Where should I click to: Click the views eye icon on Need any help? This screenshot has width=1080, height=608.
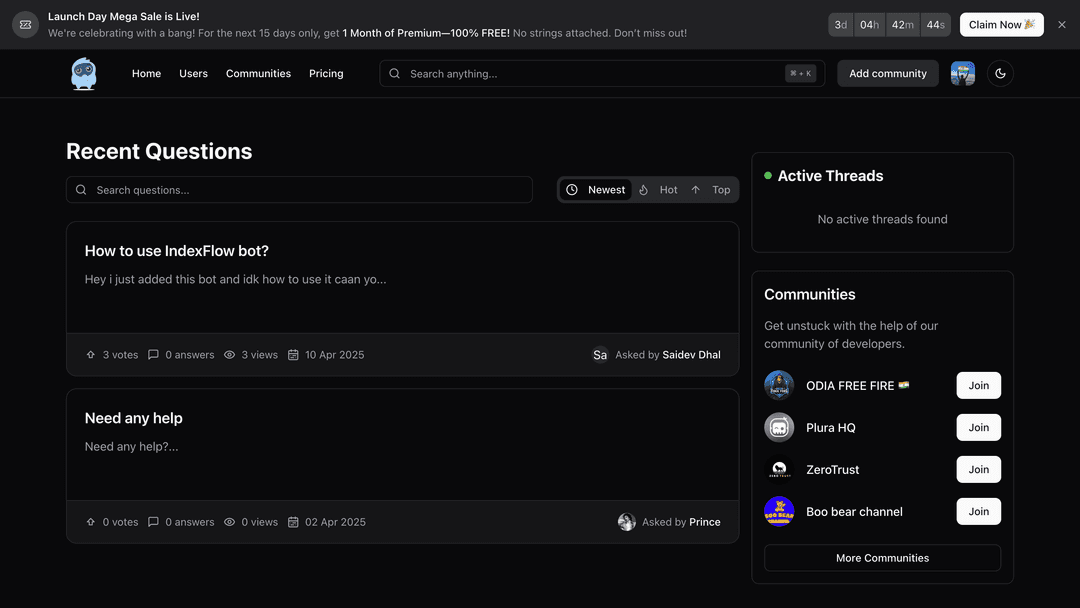pyautogui.click(x=229, y=521)
